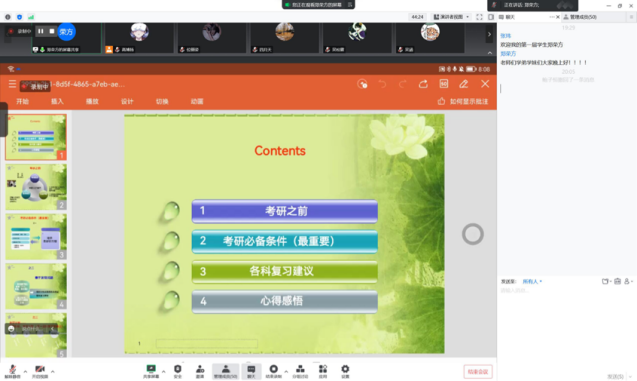The height and width of the screenshot is (381, 637).
Task: Switch to the manage members tab
Action: 580,17
